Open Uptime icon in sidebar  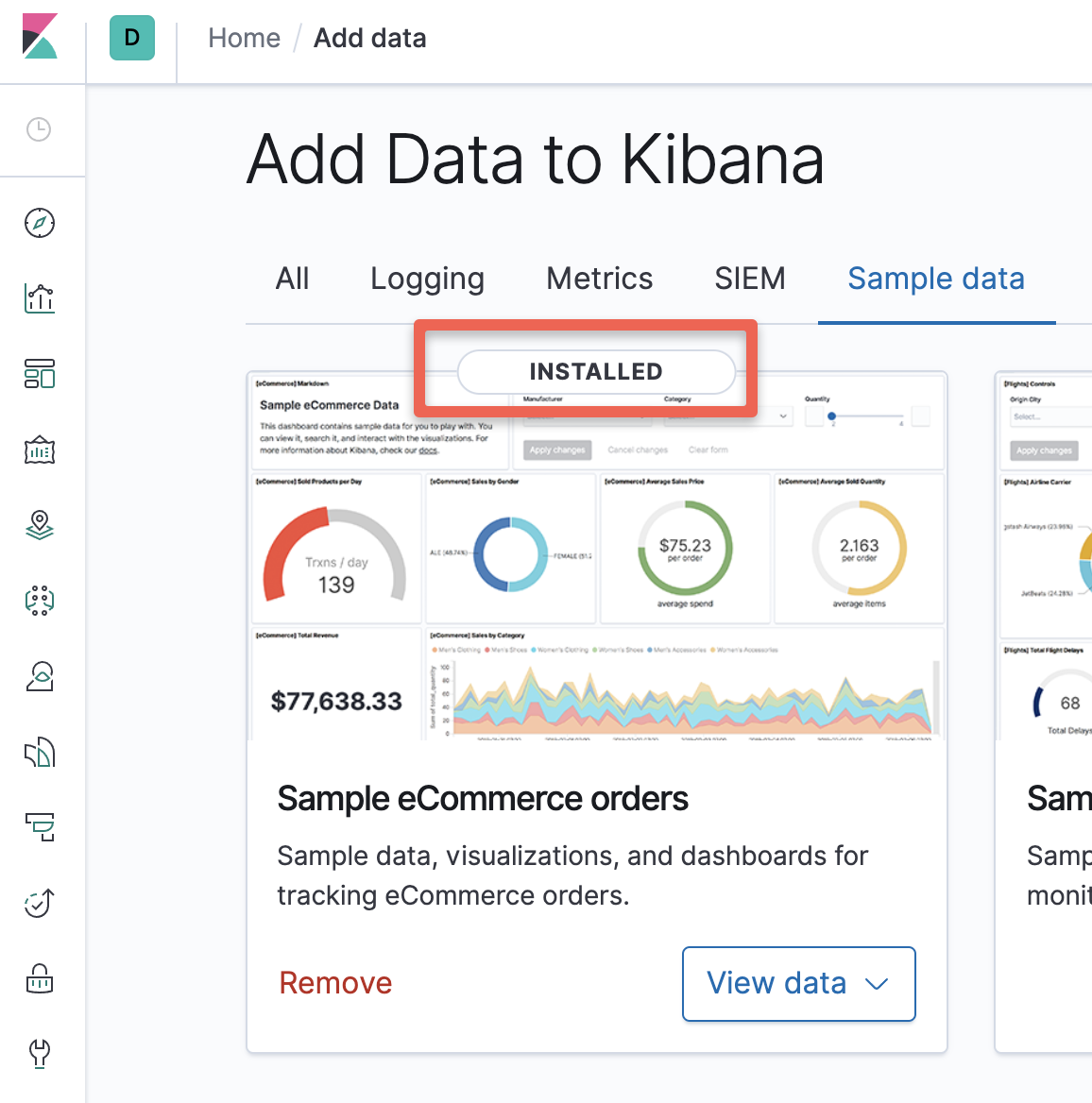click(x=40, y=903)
